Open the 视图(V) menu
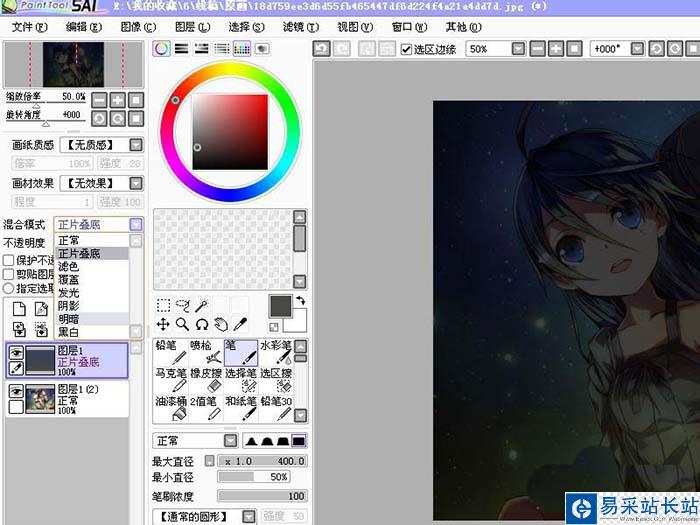The height and width of the screenshot is (525, 700). point(355,27)
